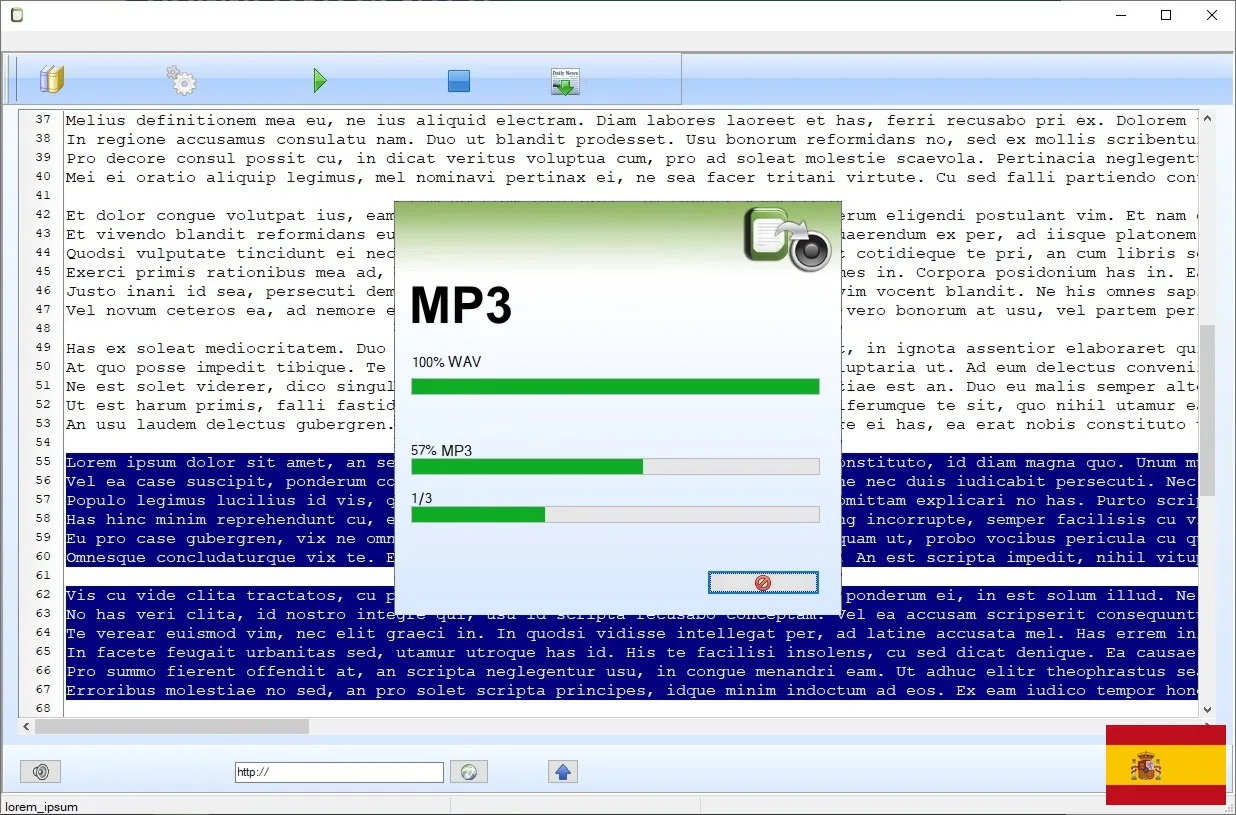Click the vertical scrollbar up arrow
The image size is (1236, 815).
coord(1207,119)
